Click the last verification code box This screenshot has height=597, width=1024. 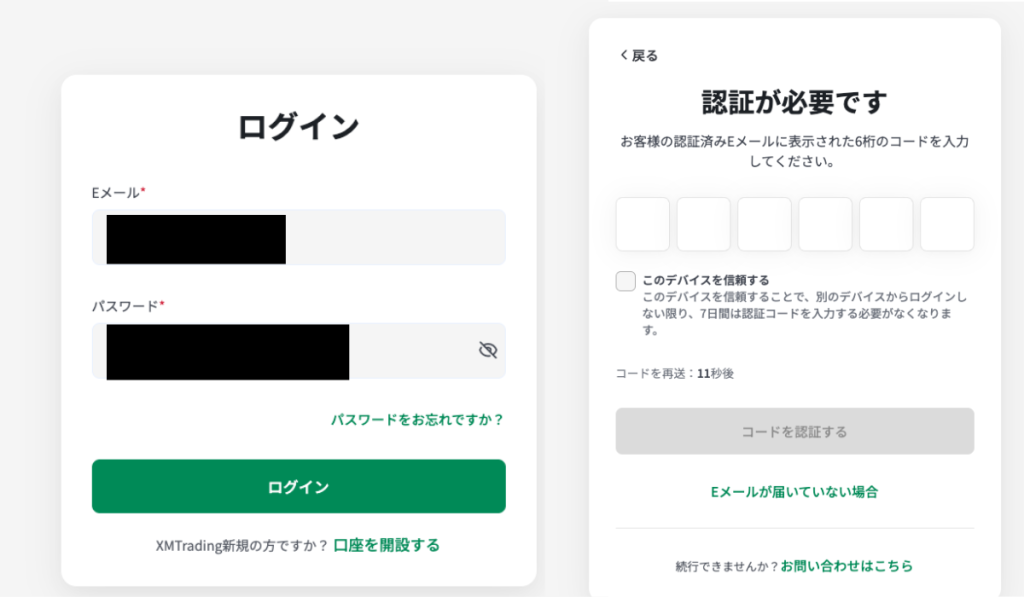947,223
